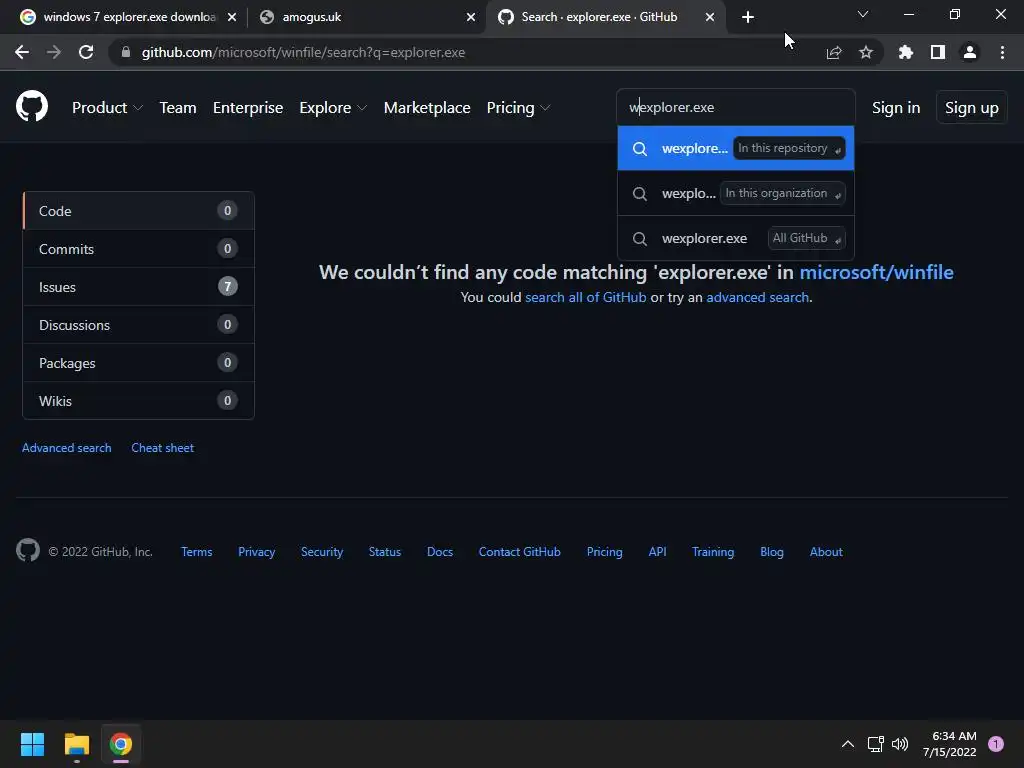The image size is (1024, 768).
Task: Open the Team header link
Action: [178, 108]
